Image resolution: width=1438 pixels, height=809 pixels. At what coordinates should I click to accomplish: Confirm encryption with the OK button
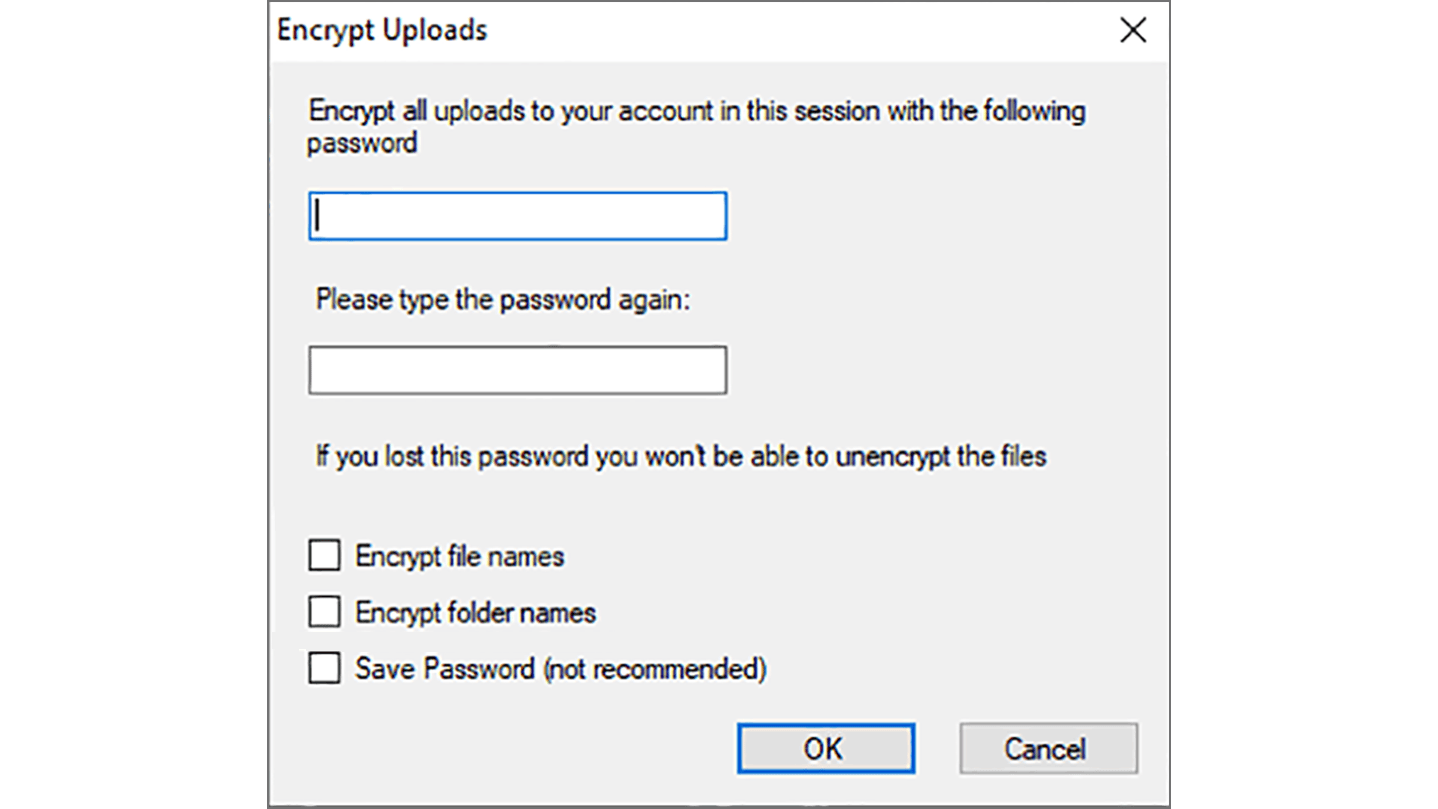pyautogui.click(x=825, y=749)
